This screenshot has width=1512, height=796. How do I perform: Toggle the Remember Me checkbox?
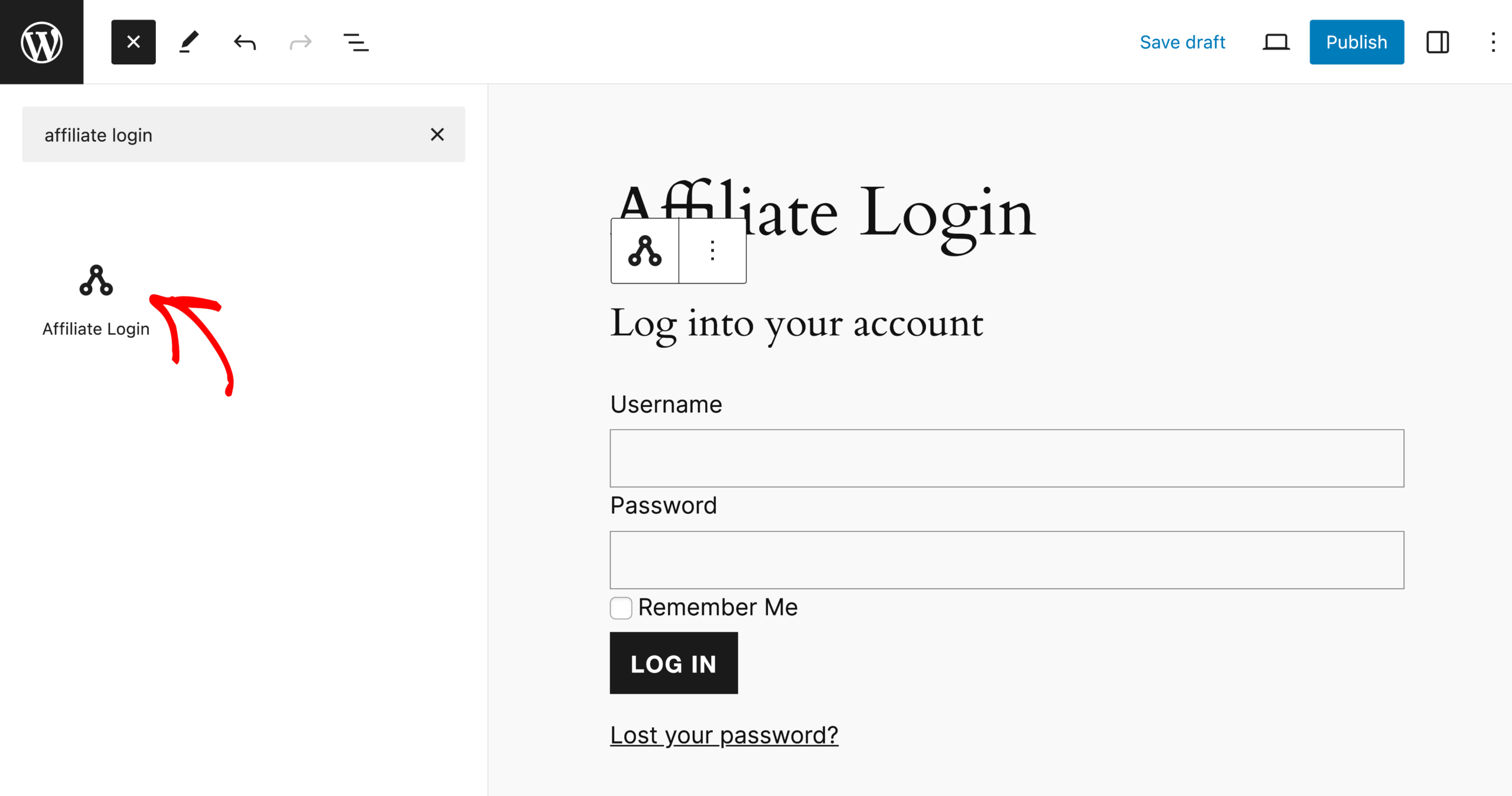tap(620, 608)
